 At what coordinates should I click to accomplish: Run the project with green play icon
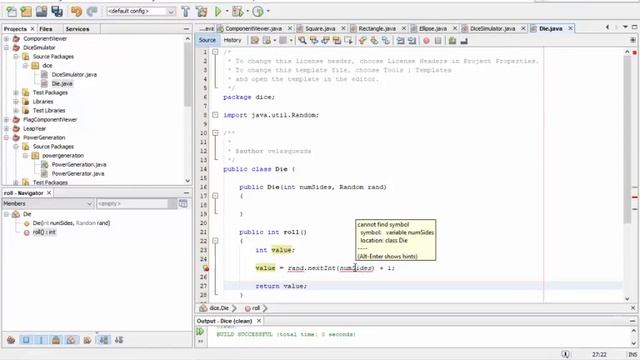point(218,11)
